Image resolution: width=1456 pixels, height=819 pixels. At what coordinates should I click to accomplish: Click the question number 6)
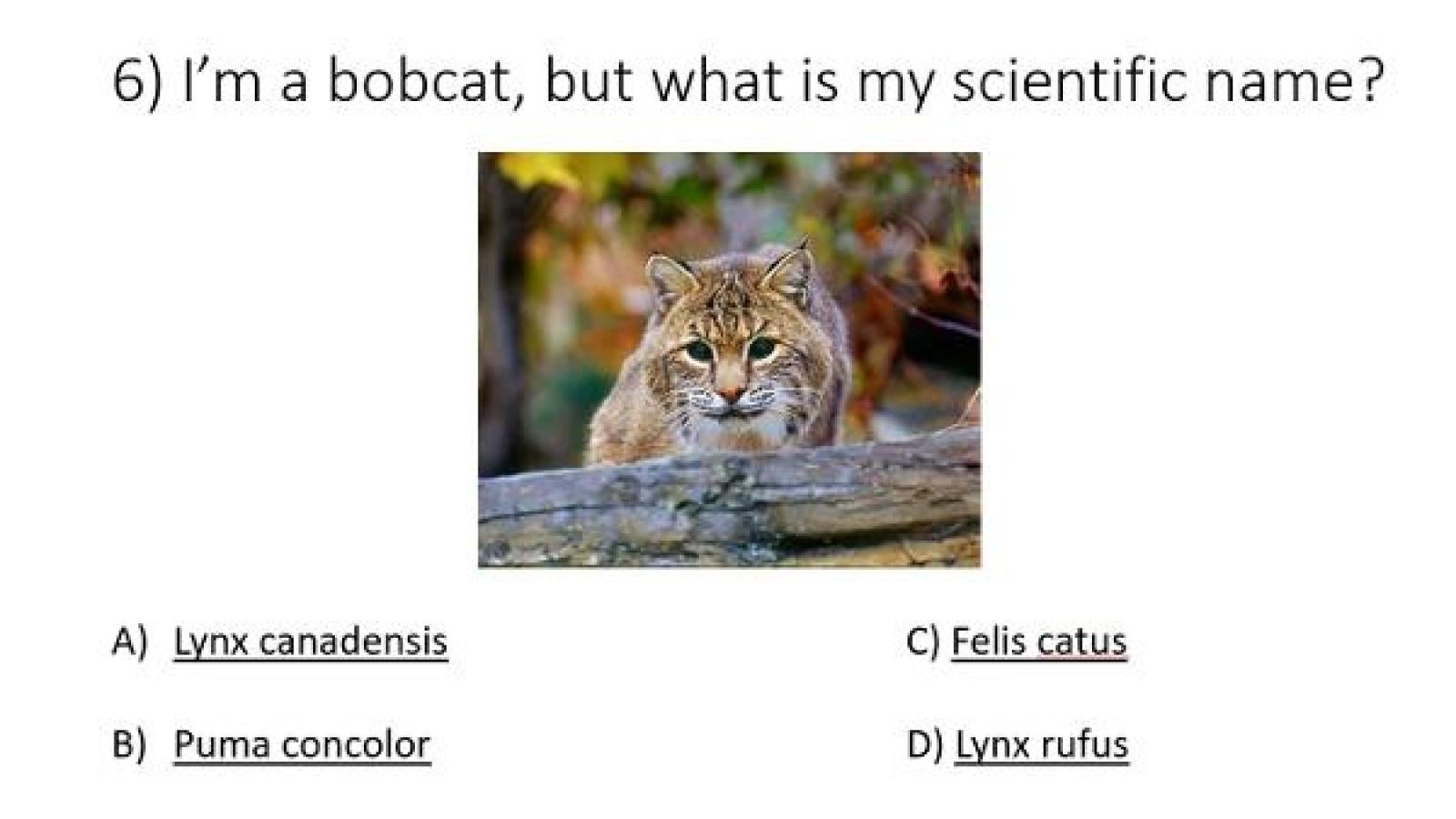(x=136, y=80)
